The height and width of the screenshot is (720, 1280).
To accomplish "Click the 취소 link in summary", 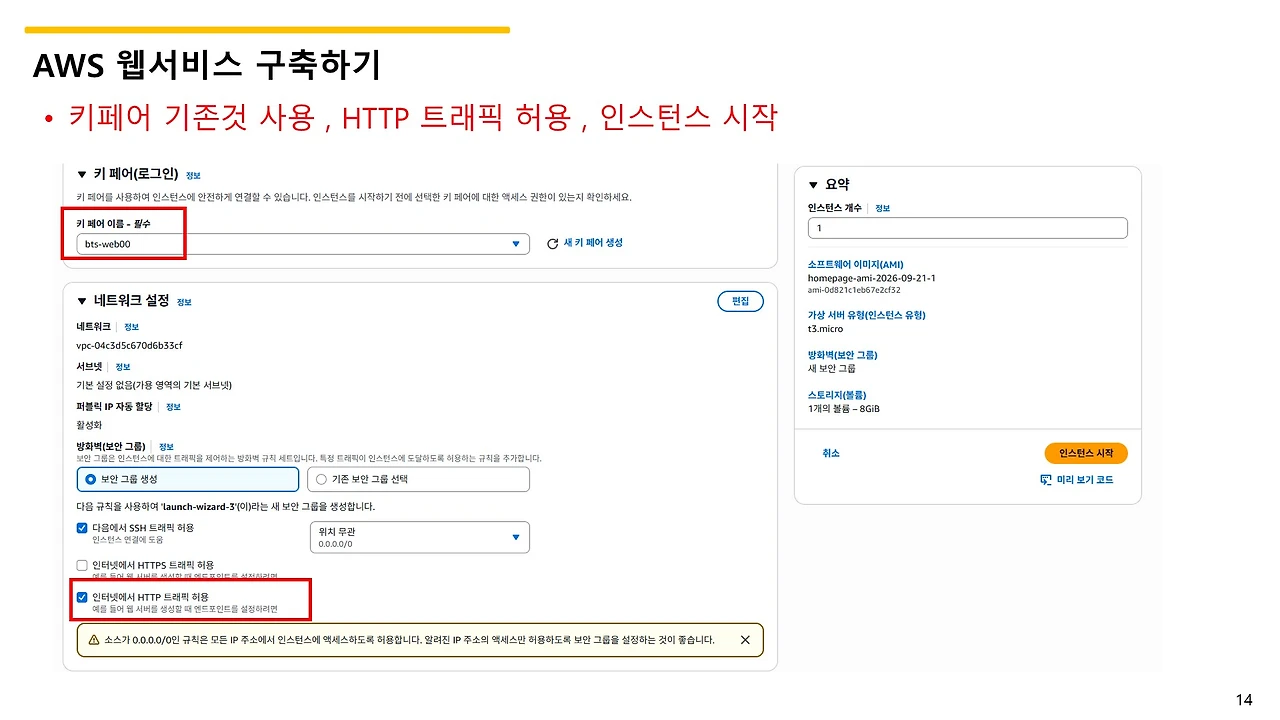I will [831, 453].
